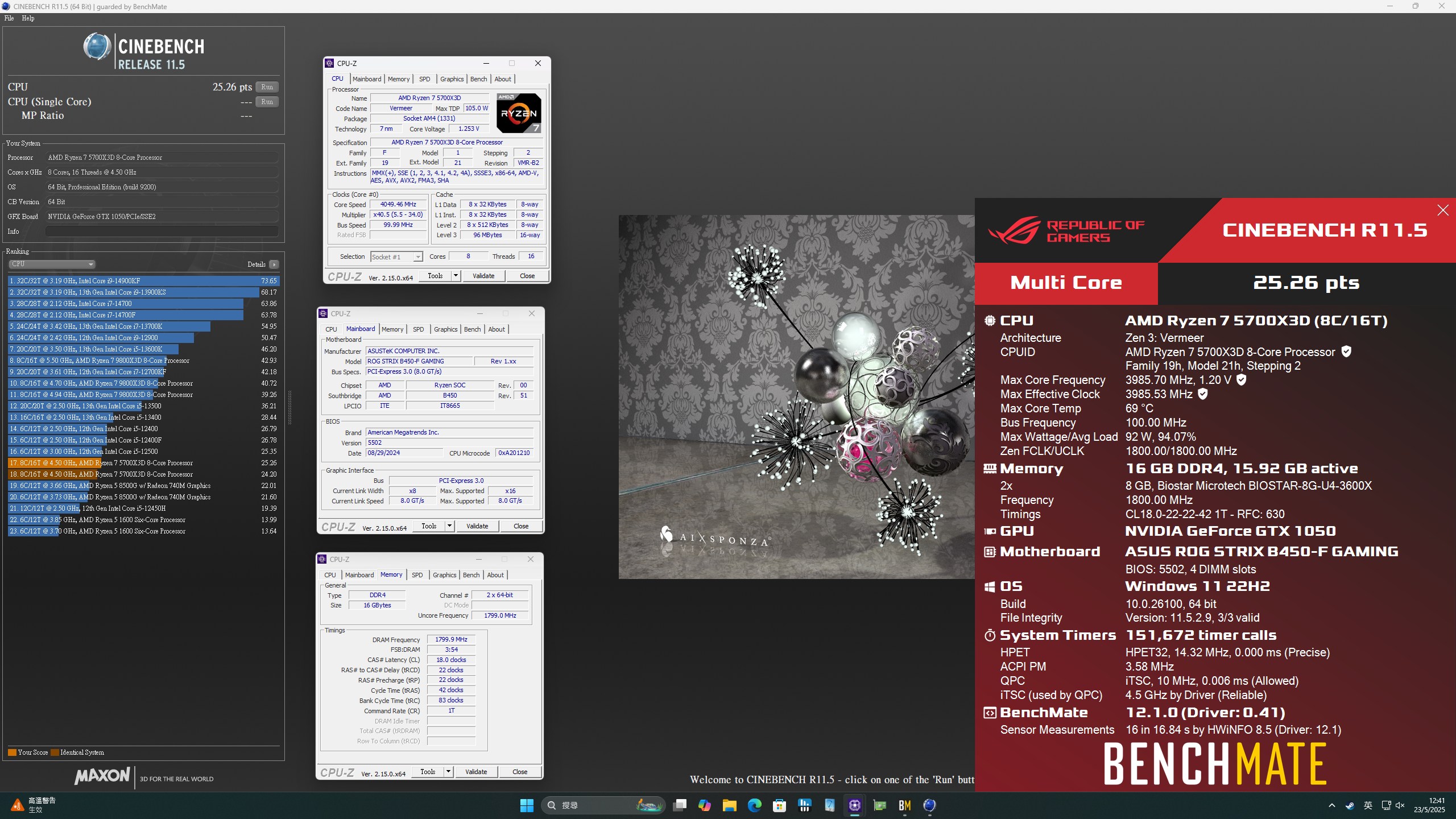Click into the Info text field
This screenshot has height=819, width=1456.
162,231
